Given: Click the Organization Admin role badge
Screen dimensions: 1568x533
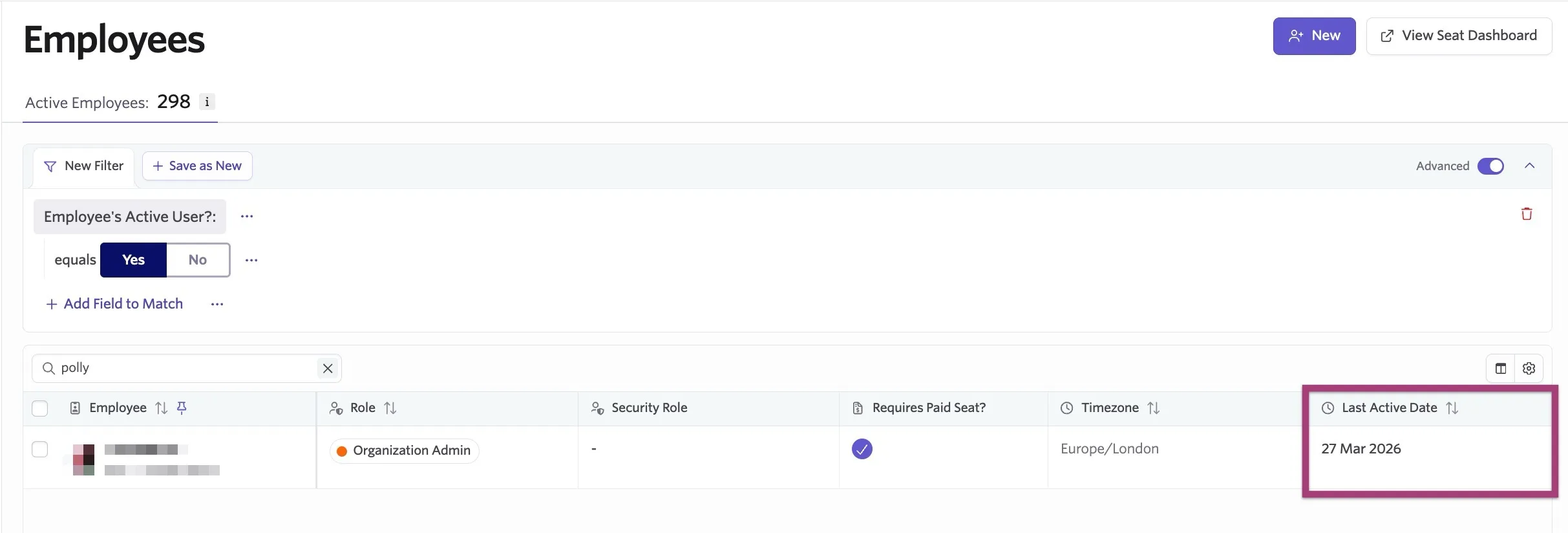Looking at the screenshot, I should tap(405, 451).
